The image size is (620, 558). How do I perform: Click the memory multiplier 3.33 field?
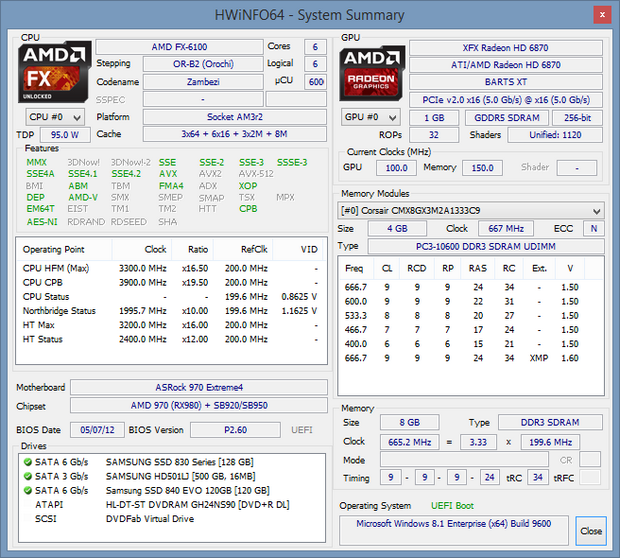[478, 442]
